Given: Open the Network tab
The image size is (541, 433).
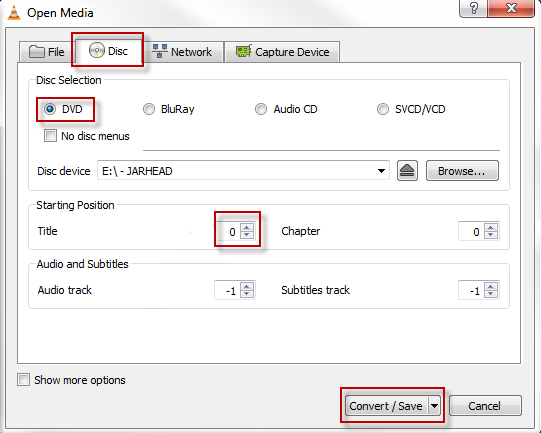Looking at the screenshot, I should pos(183,52).
